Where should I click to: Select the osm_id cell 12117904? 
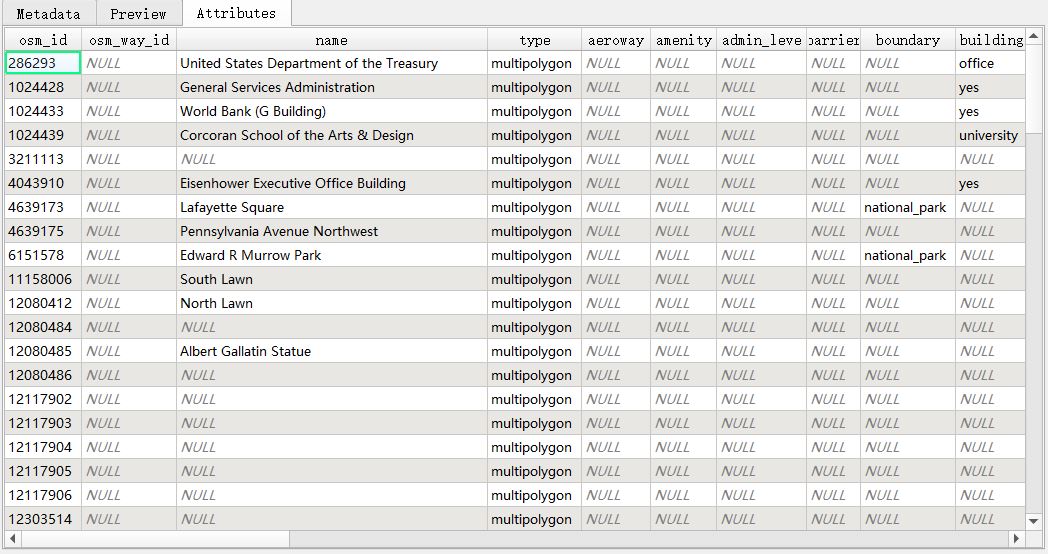43,448
